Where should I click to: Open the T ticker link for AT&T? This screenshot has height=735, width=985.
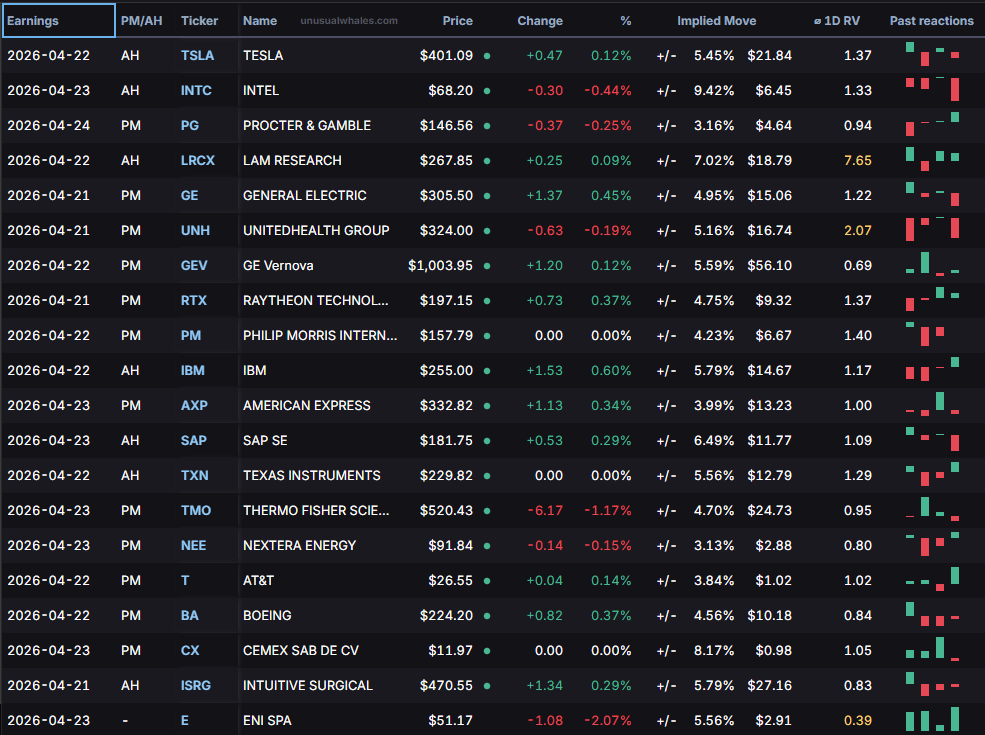tap(185, 581)
